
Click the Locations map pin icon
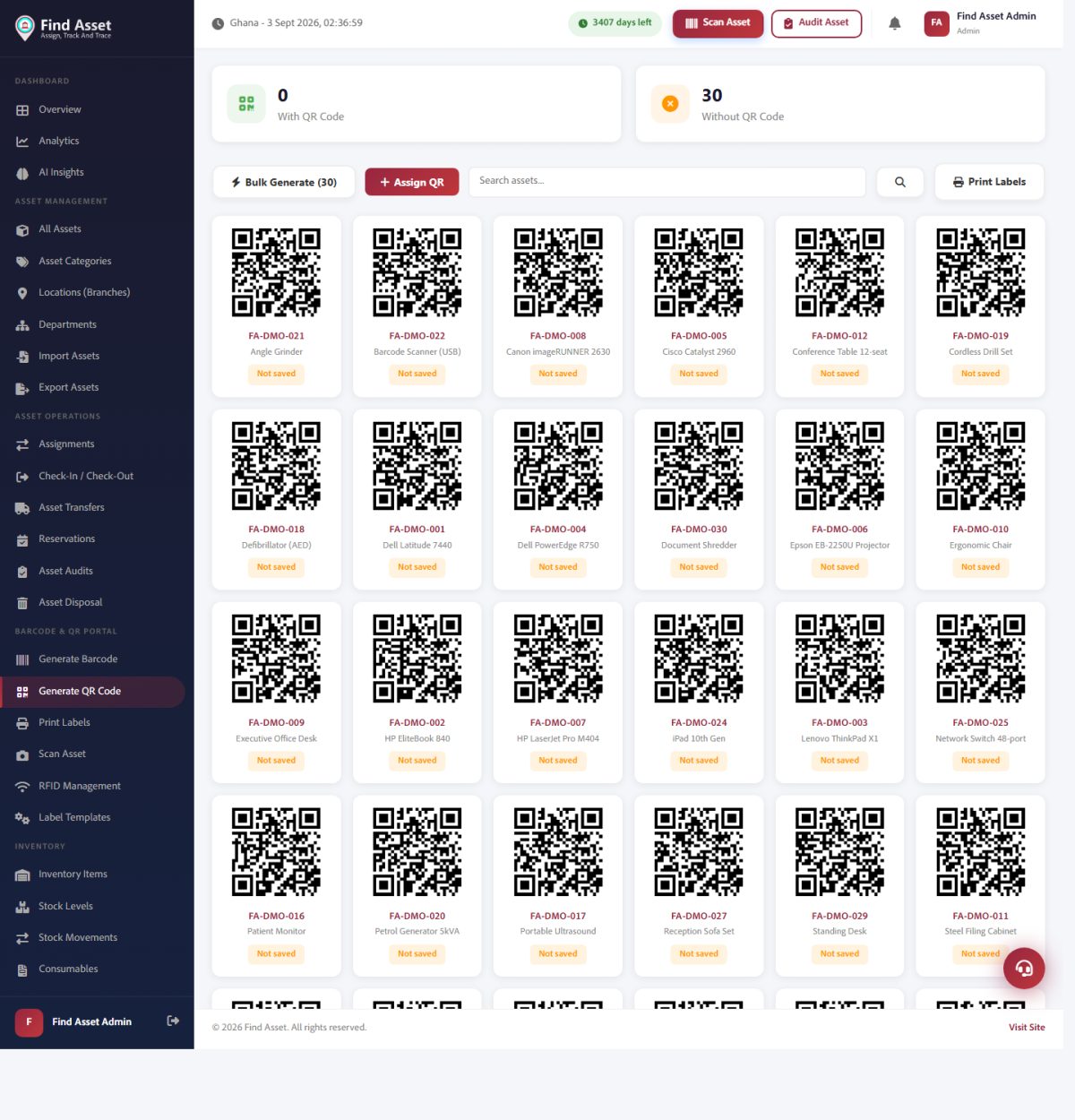point(22,293)
